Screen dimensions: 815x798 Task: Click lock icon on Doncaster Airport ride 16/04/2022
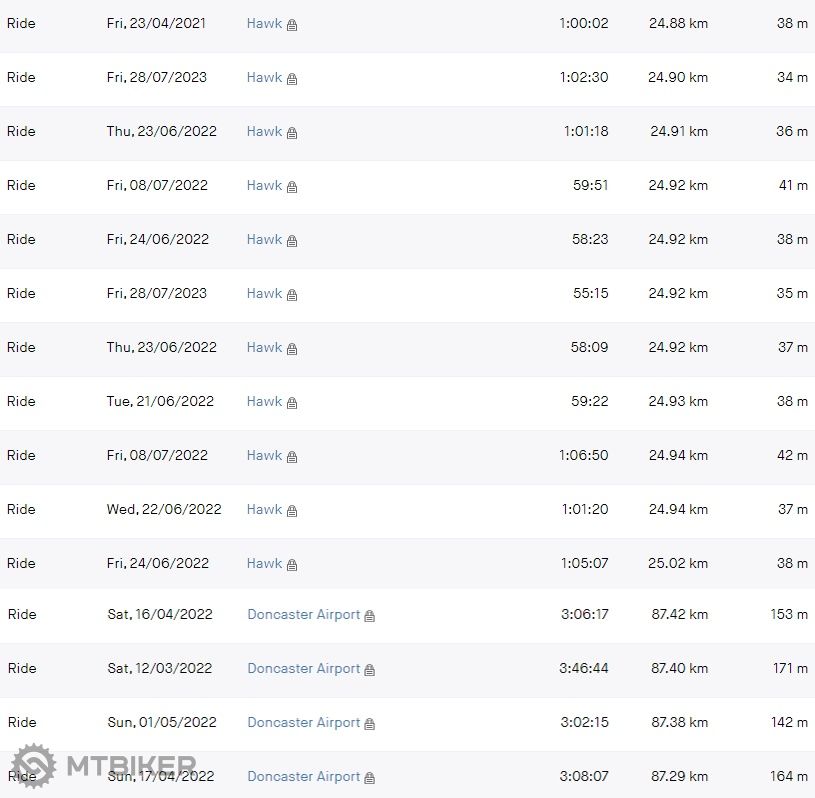pos(369,616)
